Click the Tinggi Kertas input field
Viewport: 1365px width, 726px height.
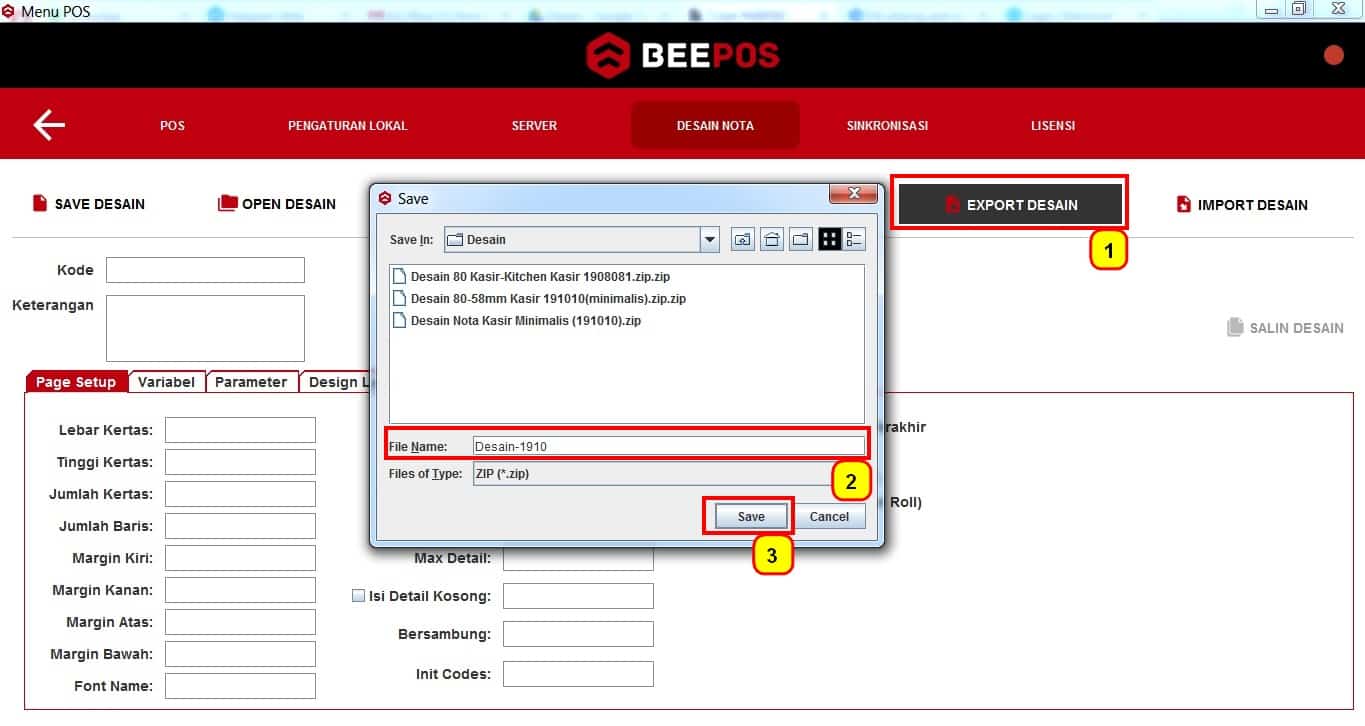click(x=240, y=462)
